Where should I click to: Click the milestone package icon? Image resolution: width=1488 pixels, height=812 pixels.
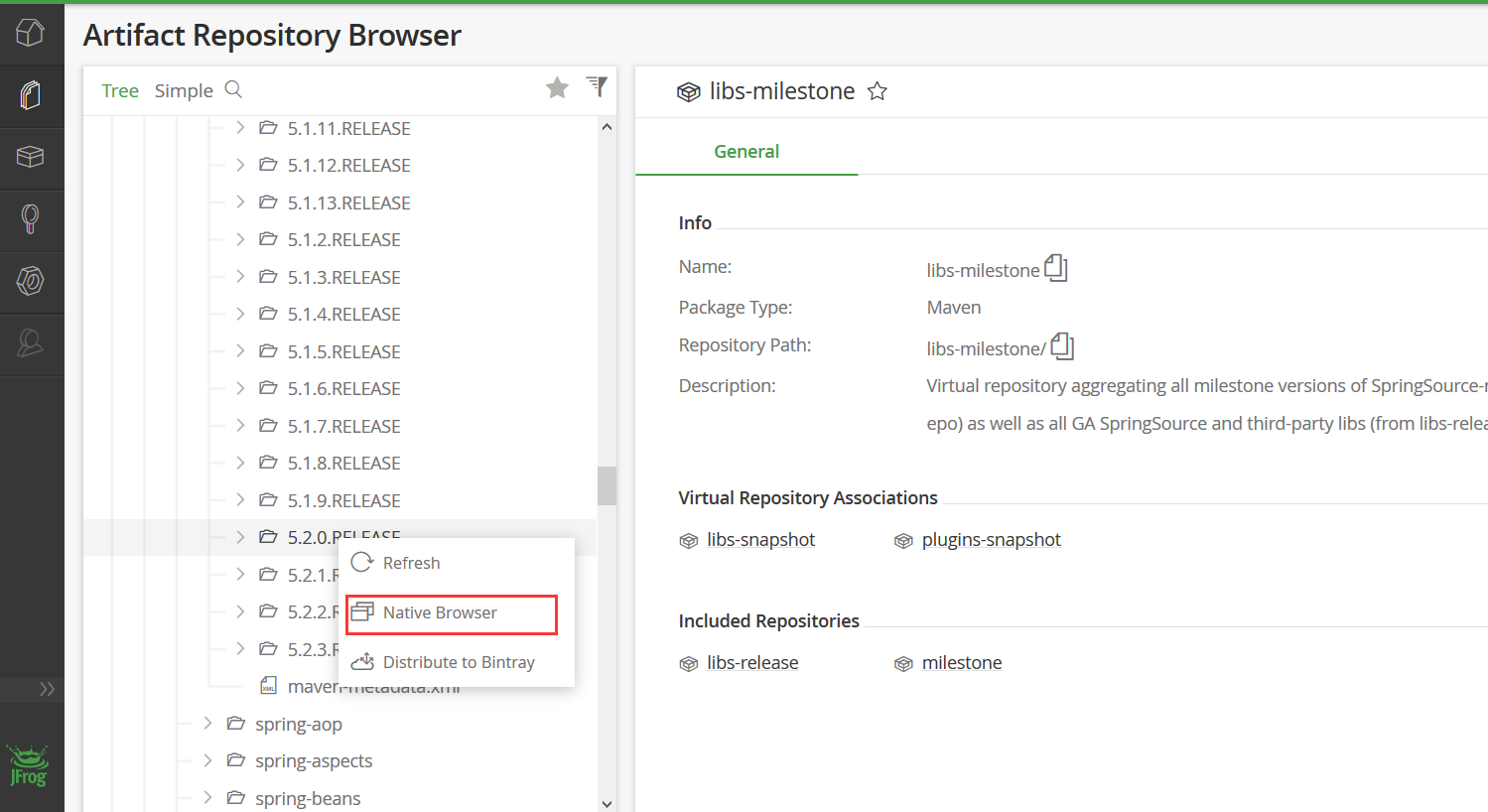pos(903,664)
